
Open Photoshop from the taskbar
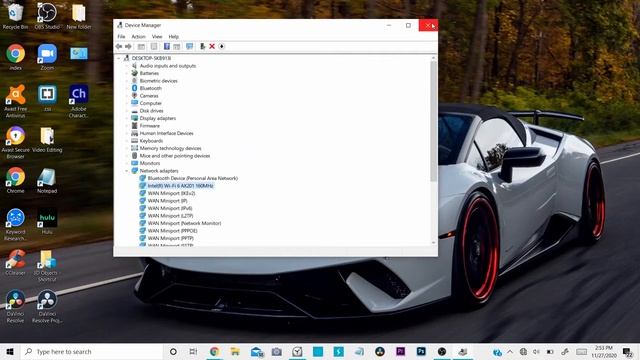[421, 351]
